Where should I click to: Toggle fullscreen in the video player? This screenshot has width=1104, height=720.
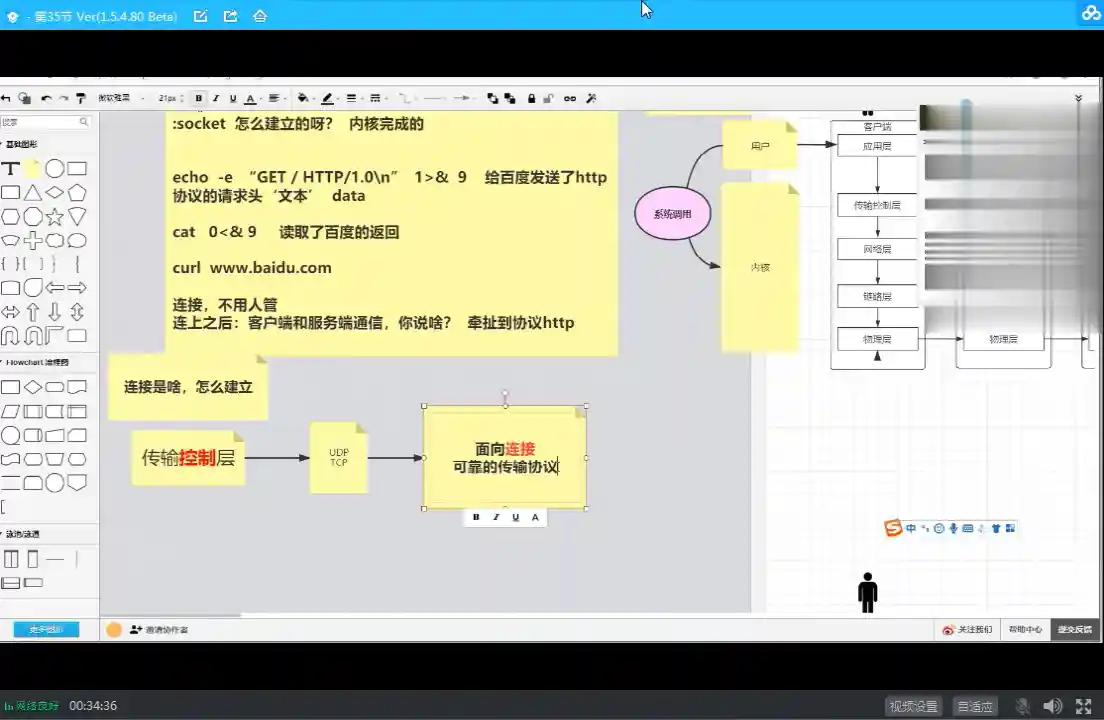pos(1084,706)
